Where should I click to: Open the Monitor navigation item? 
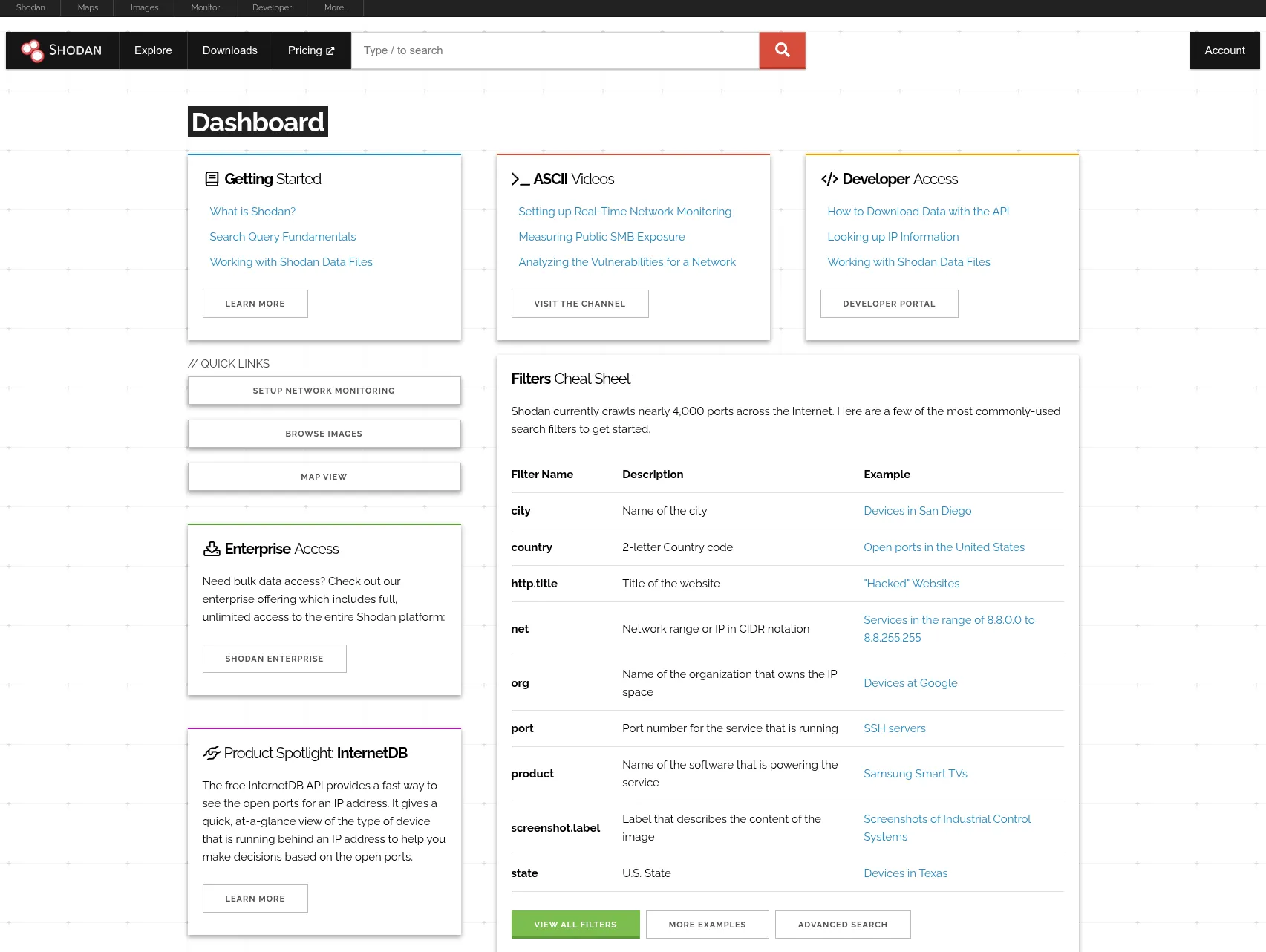(204, 7)
